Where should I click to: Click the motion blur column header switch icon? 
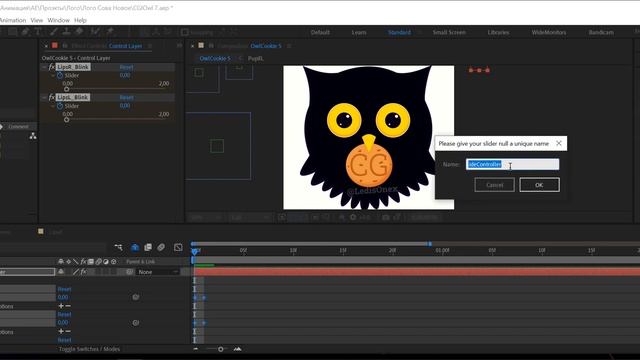click(98, 262)
